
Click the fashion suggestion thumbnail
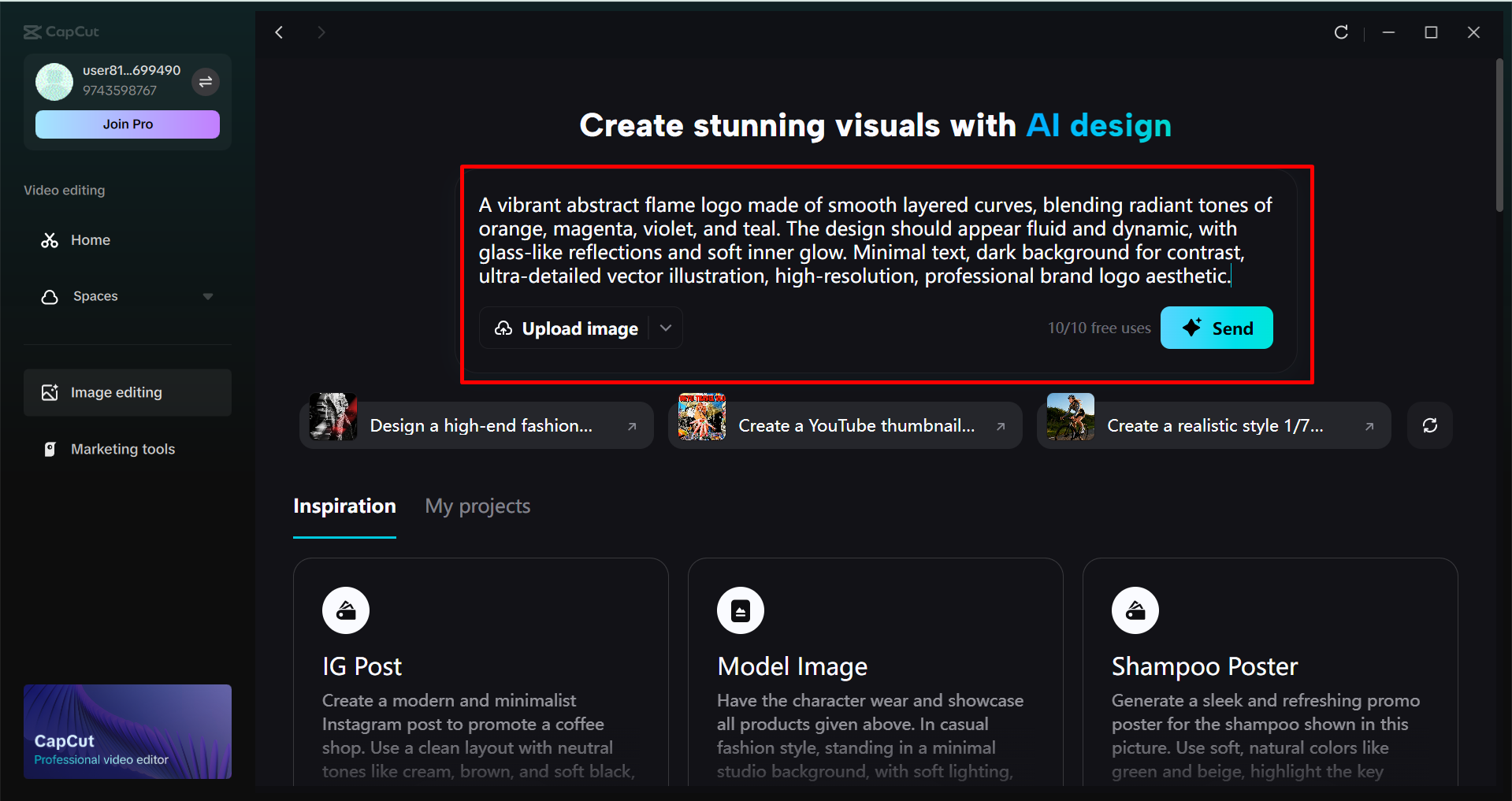coord(333,417)
